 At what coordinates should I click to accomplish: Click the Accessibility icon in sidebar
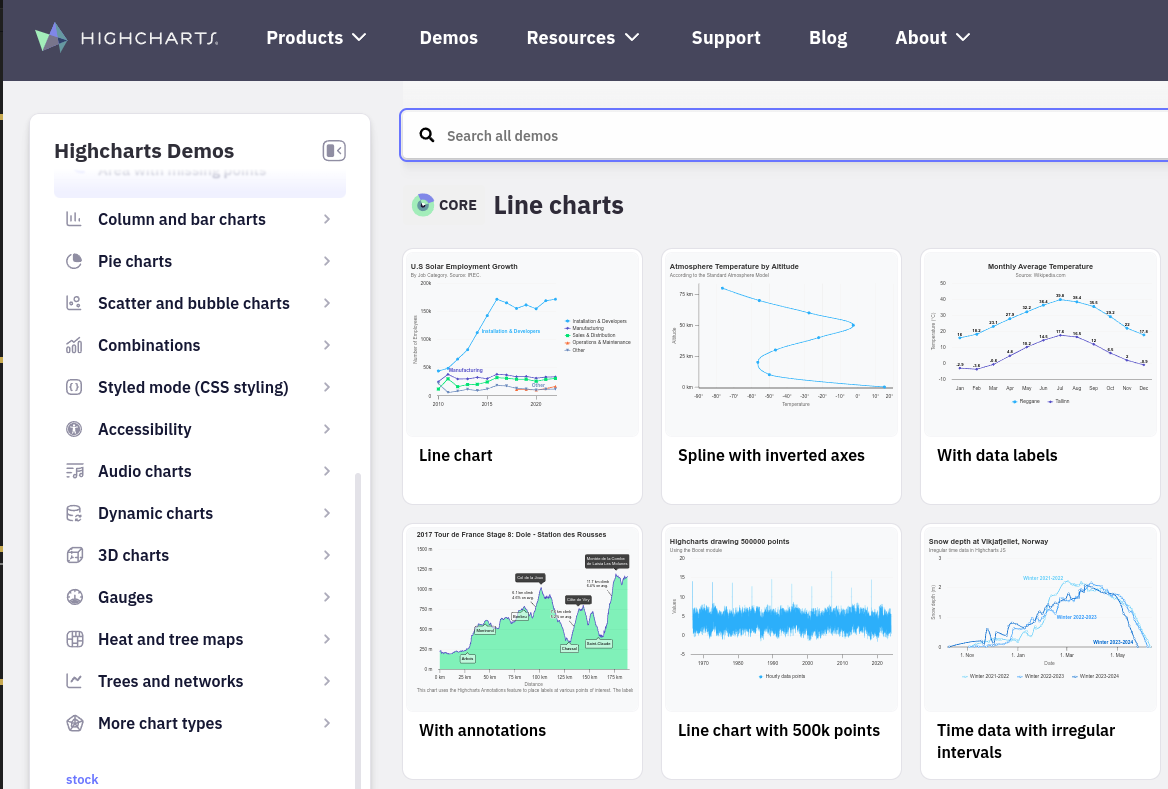tap(74, 429)
